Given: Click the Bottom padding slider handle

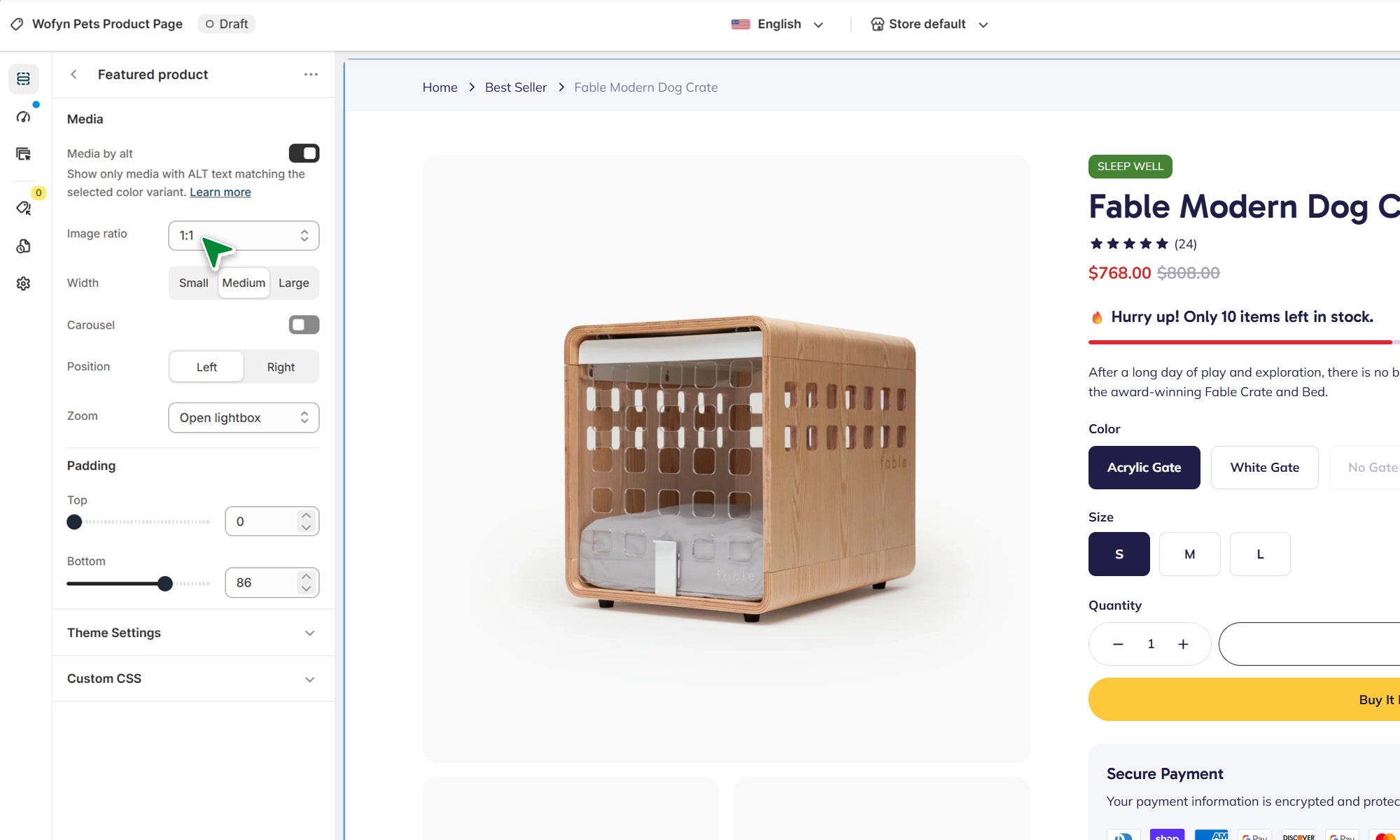Looking at the screenshot, I should [x=165, y=584].
